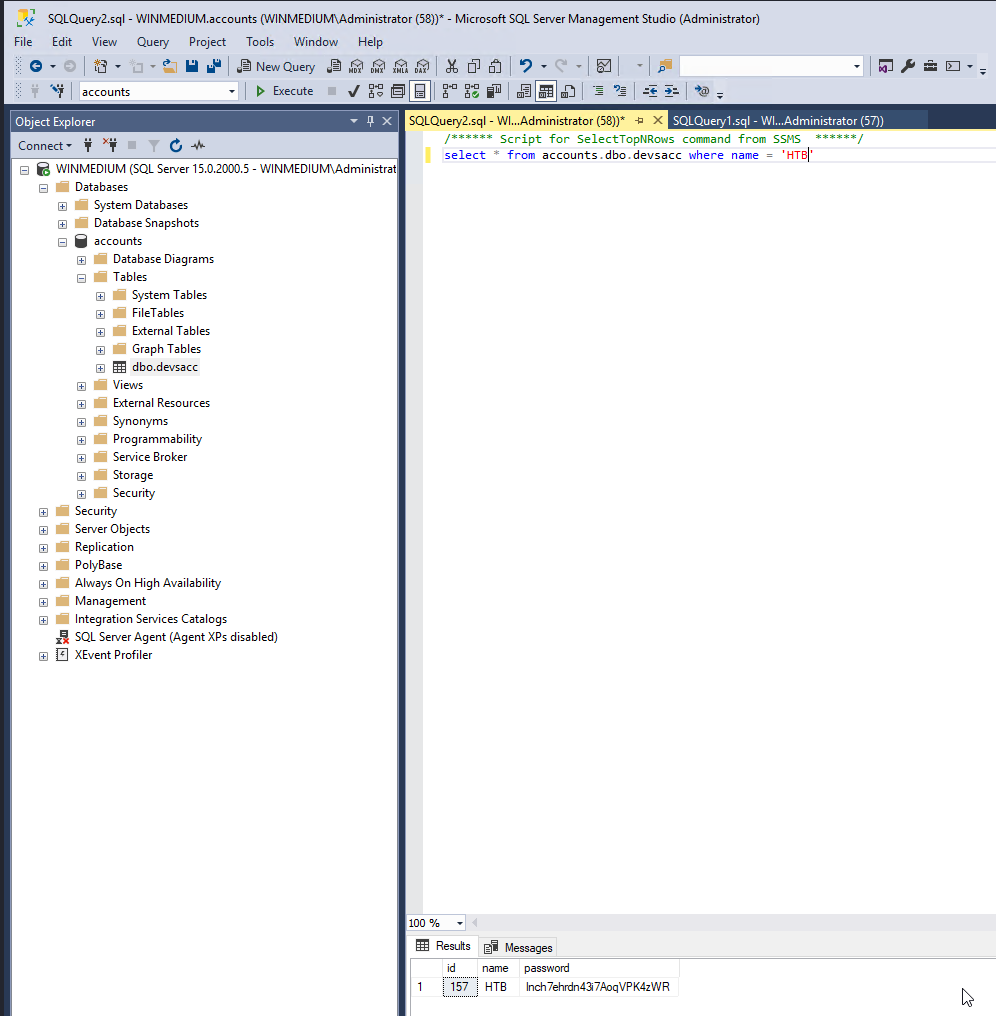The image size is (996, 1016).
Task: Click the Change Connection icon
Action: pyautogui.click(x=58, y=91)
